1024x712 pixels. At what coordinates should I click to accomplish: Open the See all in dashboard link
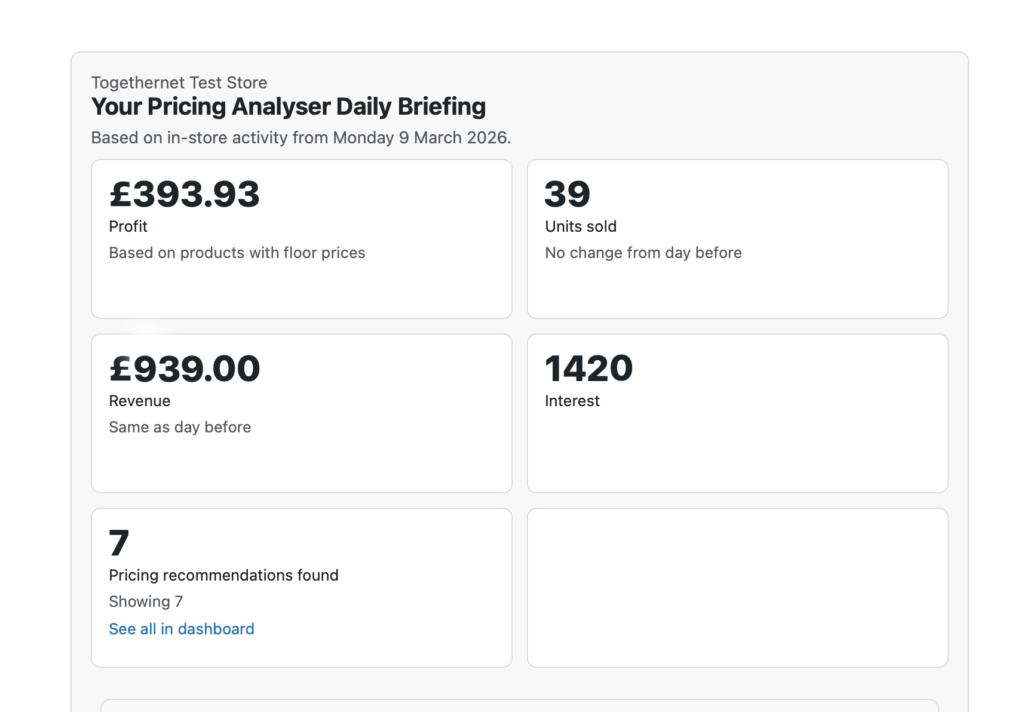tap(181, 629)
